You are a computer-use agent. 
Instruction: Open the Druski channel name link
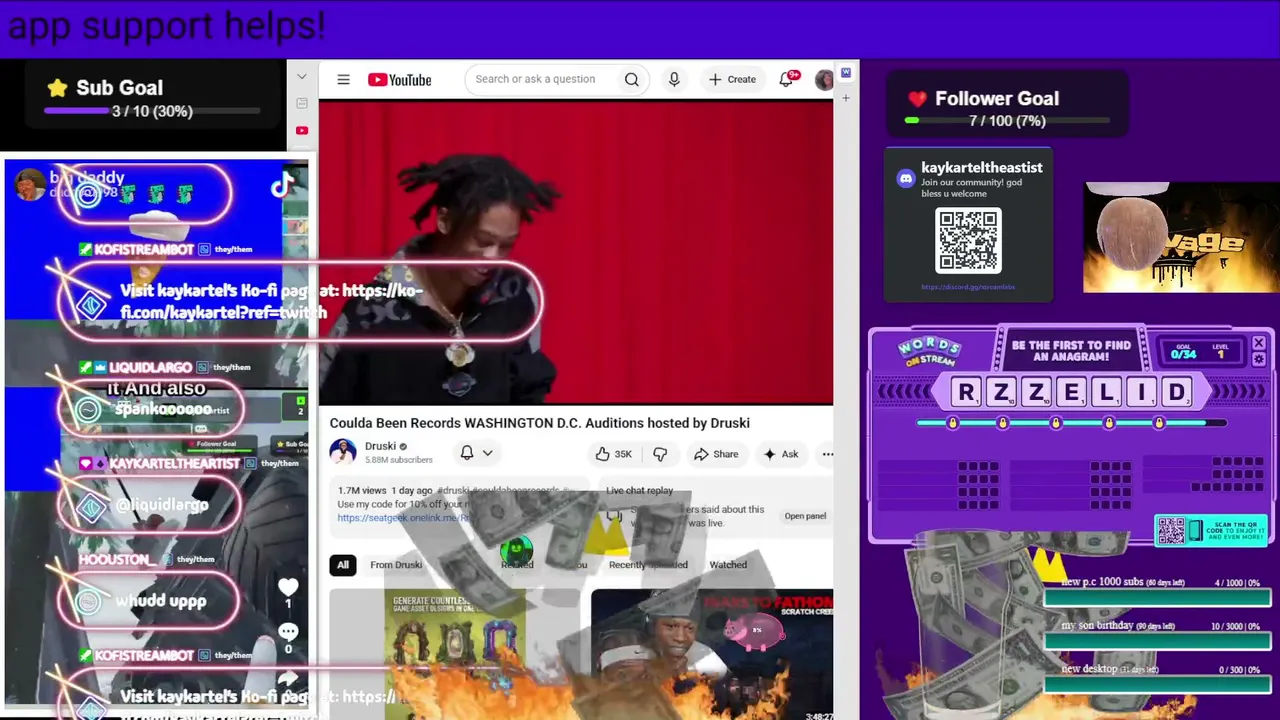pos(380,446)
